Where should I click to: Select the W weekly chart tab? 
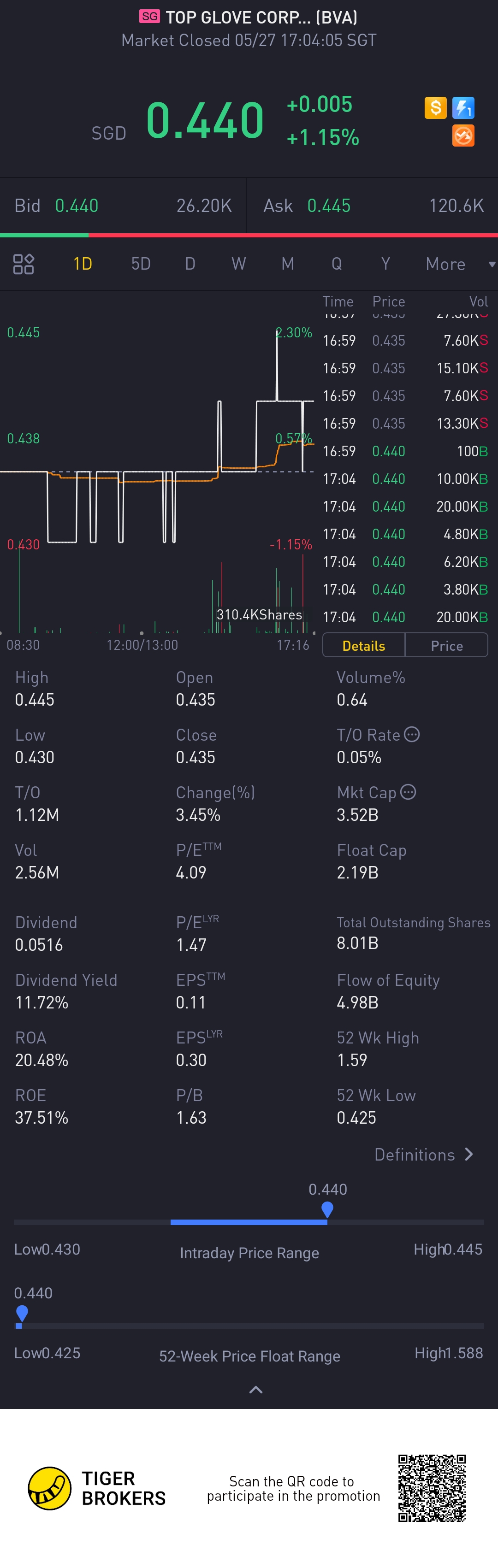[238, 264]
